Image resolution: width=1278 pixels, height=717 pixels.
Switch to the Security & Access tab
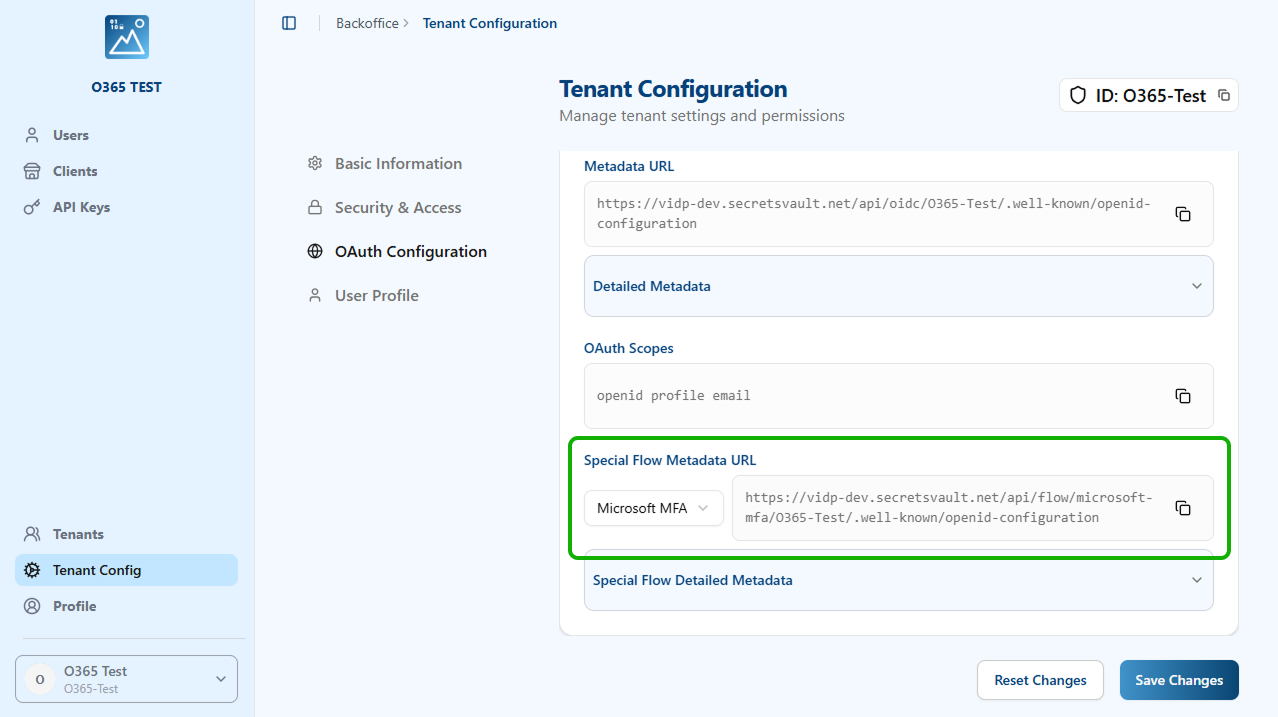pos(398,208)
